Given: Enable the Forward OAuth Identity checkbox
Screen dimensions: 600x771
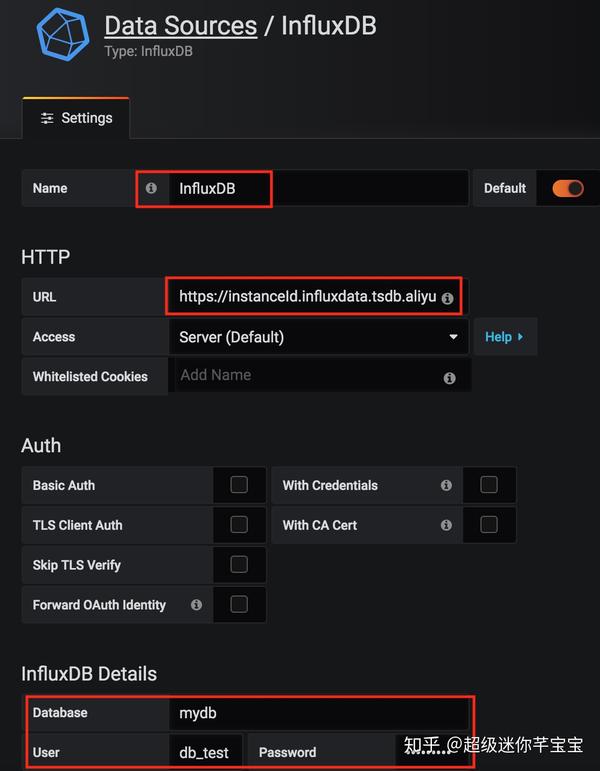Looking at the screenshot, I should pos(239,604).
